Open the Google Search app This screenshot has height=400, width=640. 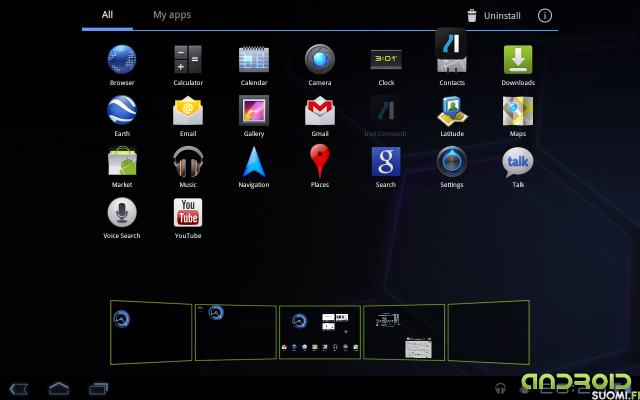pyautogui.click(x=386, y=161)
